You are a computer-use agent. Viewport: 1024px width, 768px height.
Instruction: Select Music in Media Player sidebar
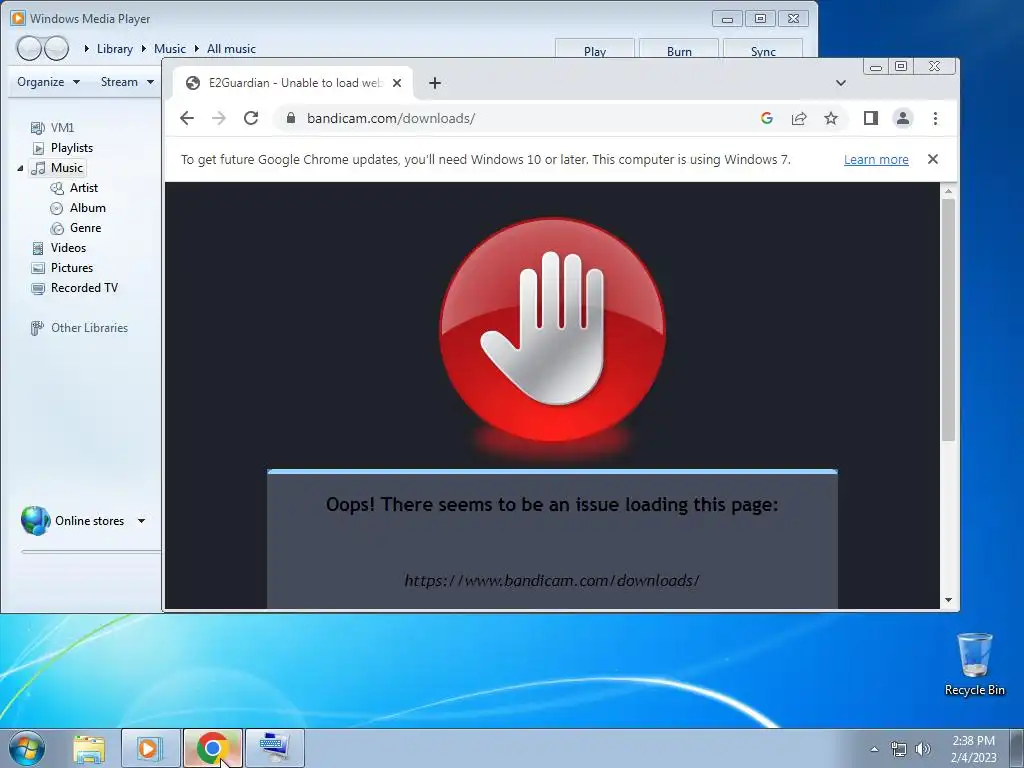pyautogui.click(x=58, y=168)
